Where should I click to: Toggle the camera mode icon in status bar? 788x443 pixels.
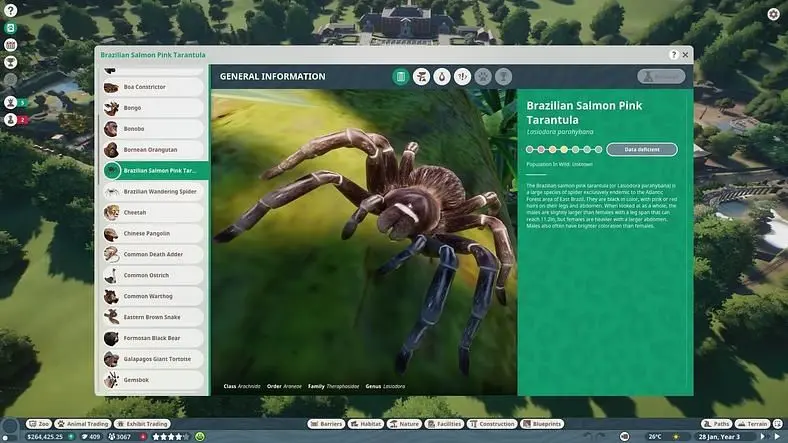click(625, 436)
